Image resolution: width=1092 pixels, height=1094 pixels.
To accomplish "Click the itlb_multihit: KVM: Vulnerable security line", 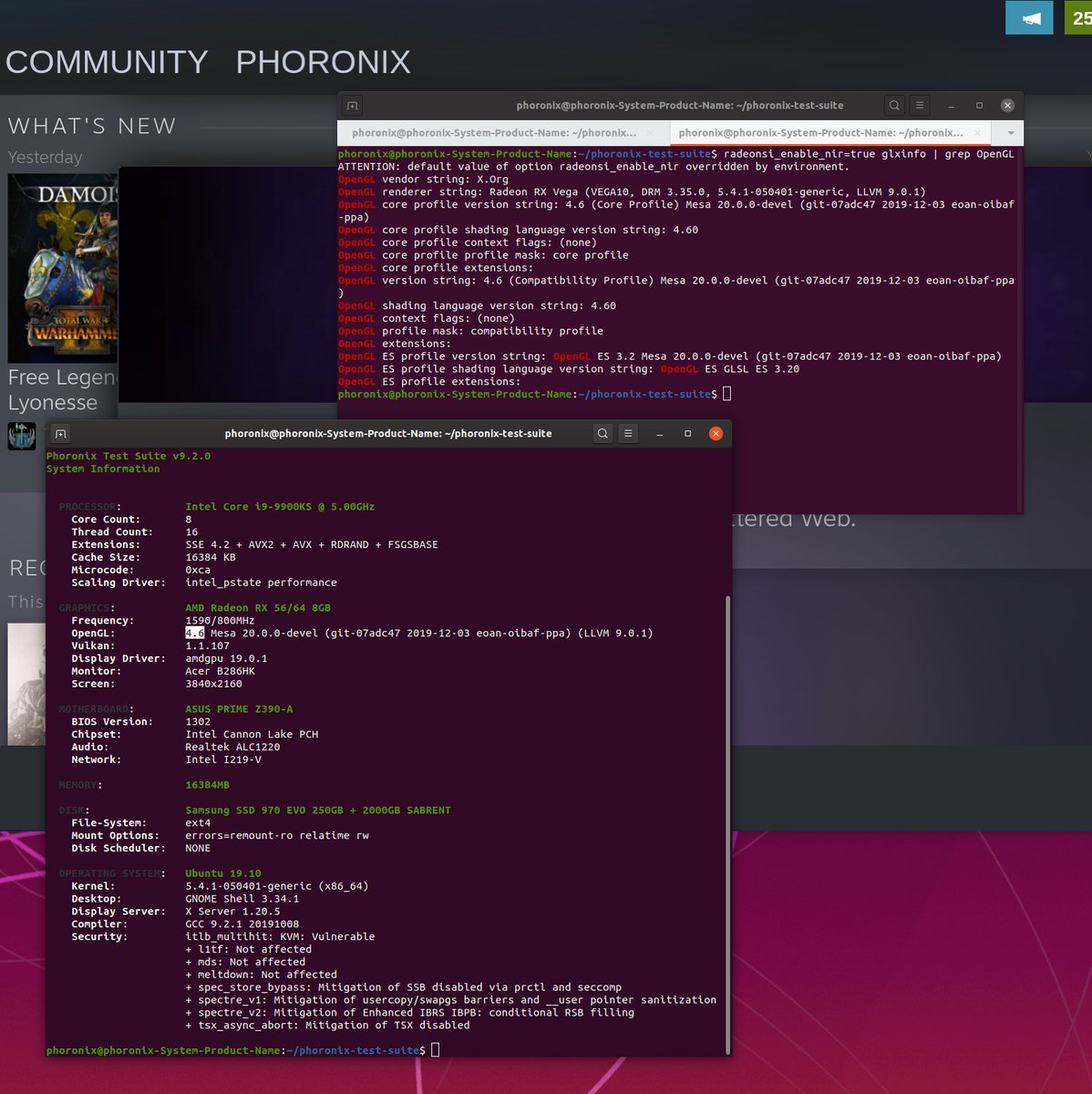I will click(280, 937).
